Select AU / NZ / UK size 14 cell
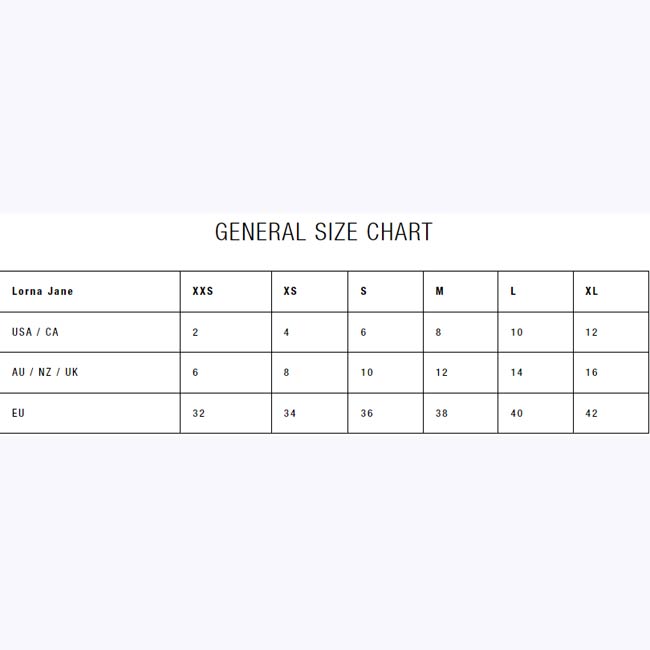The width and height of the screenshot is (650, 650). [x=517, y=372]
